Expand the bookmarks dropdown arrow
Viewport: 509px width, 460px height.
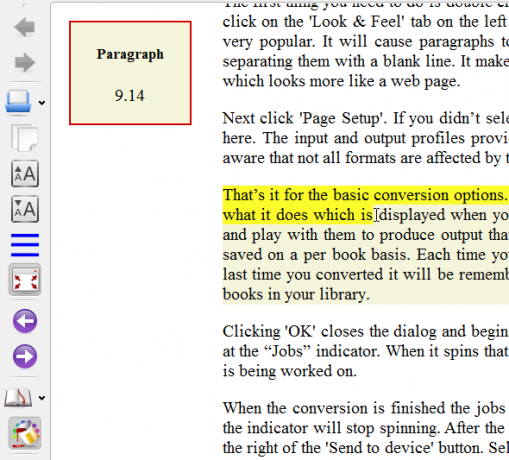tap(42, 398)
